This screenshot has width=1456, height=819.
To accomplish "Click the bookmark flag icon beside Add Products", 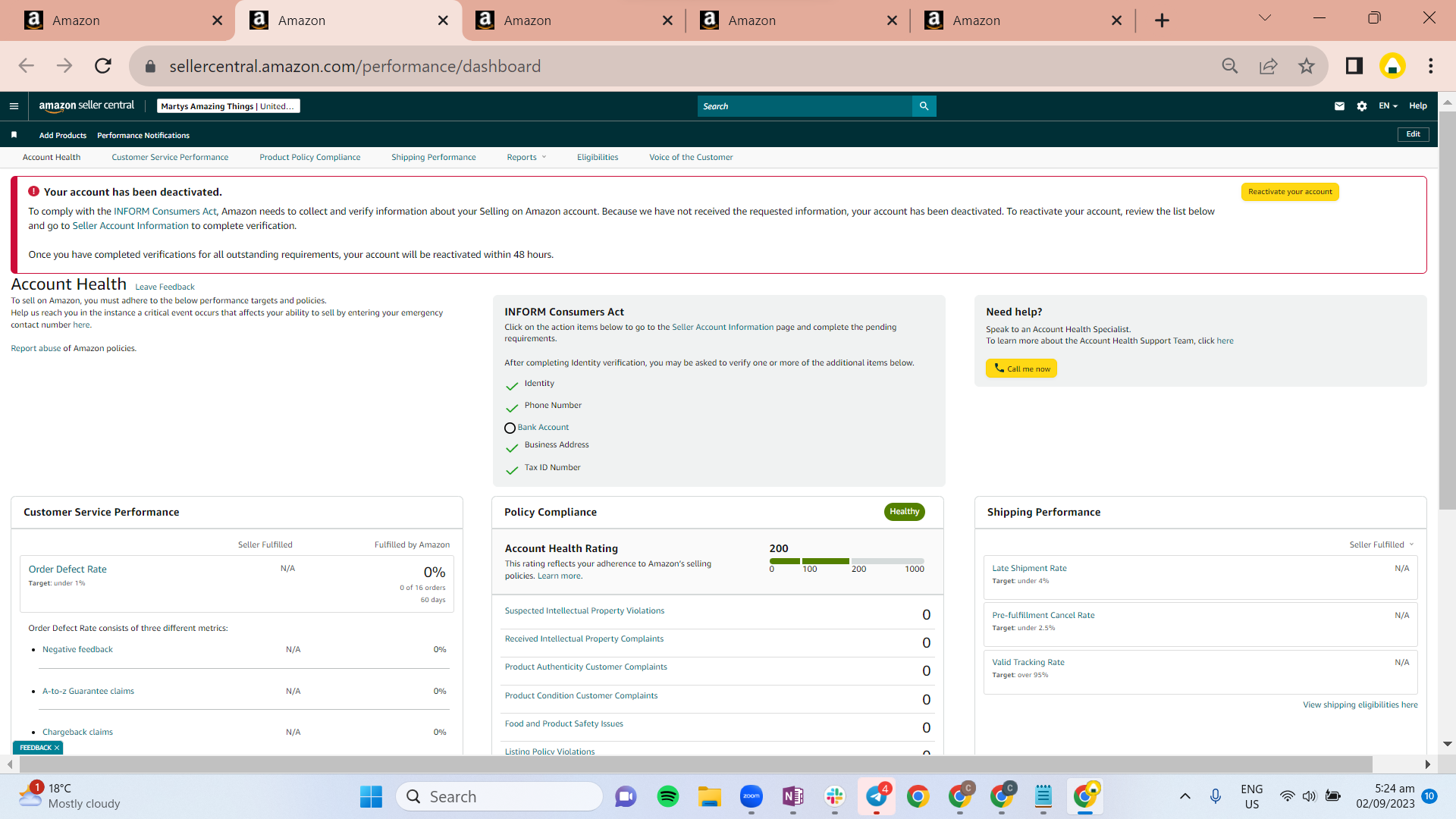I will [14, 135].
